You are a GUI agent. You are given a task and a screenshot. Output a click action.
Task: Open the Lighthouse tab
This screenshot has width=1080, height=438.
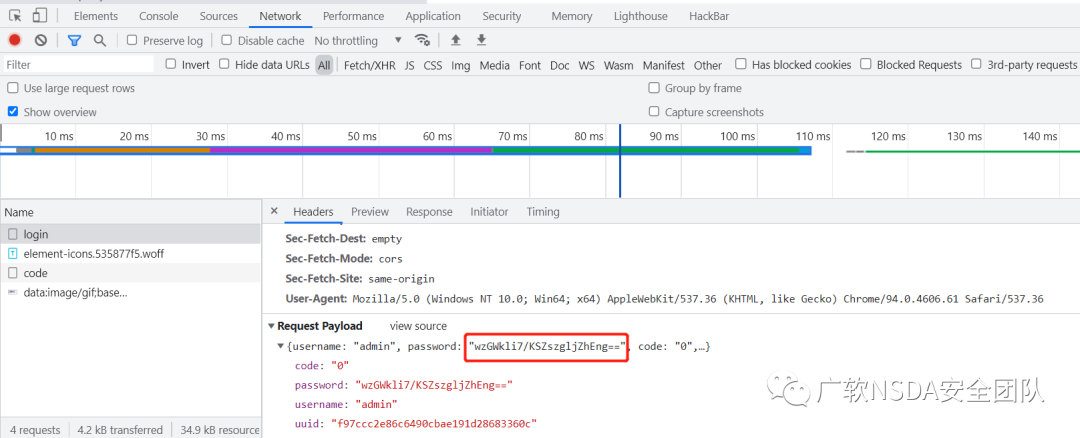[641, 16]
